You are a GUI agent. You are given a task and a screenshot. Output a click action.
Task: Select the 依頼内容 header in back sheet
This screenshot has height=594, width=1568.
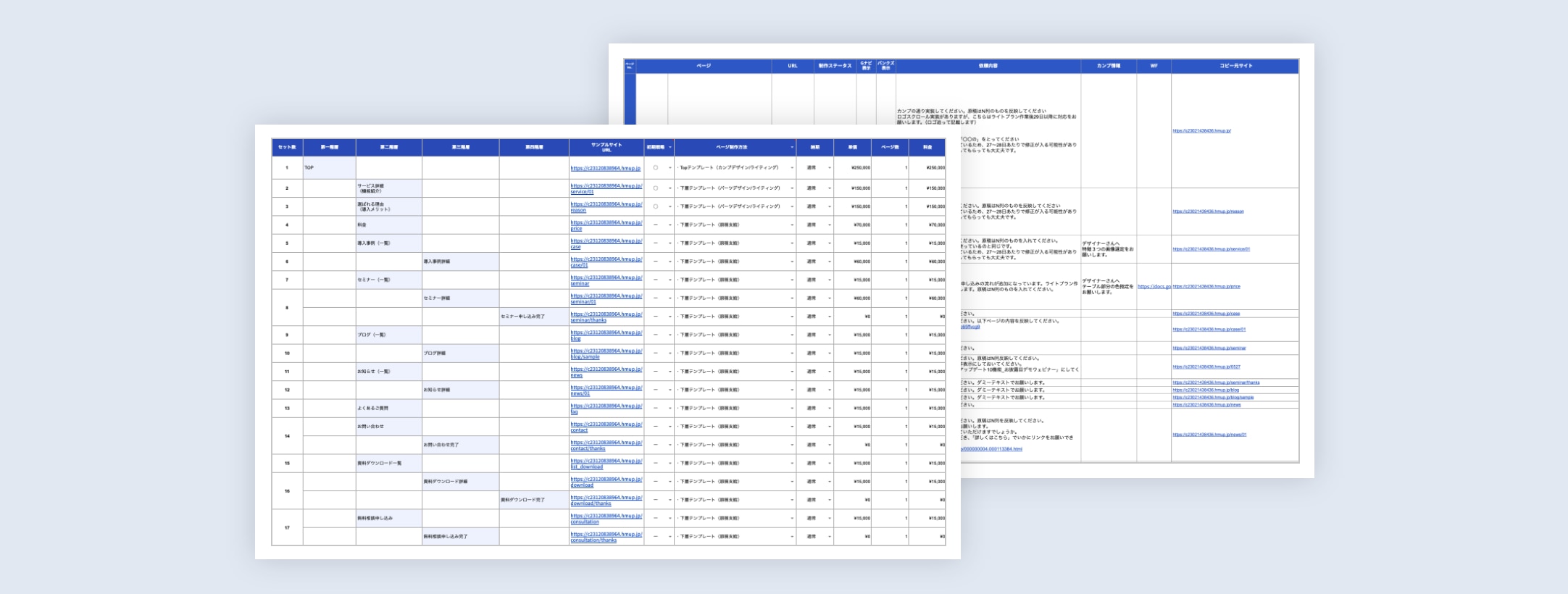coord(988,66)
